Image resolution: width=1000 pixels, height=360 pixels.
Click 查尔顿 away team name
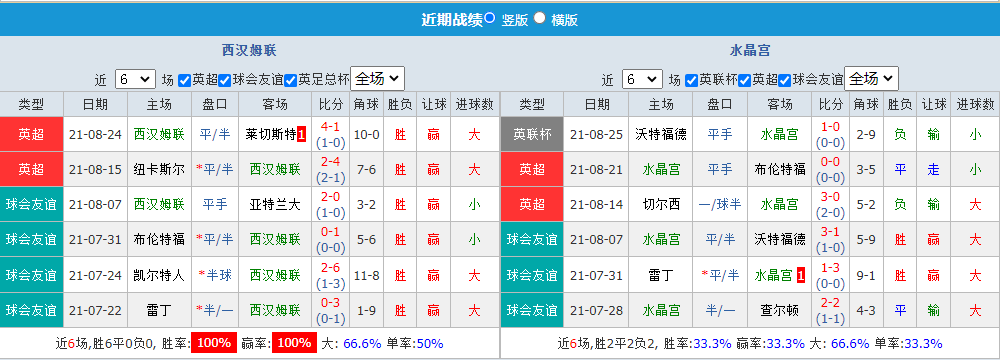[x=779, y=311]
